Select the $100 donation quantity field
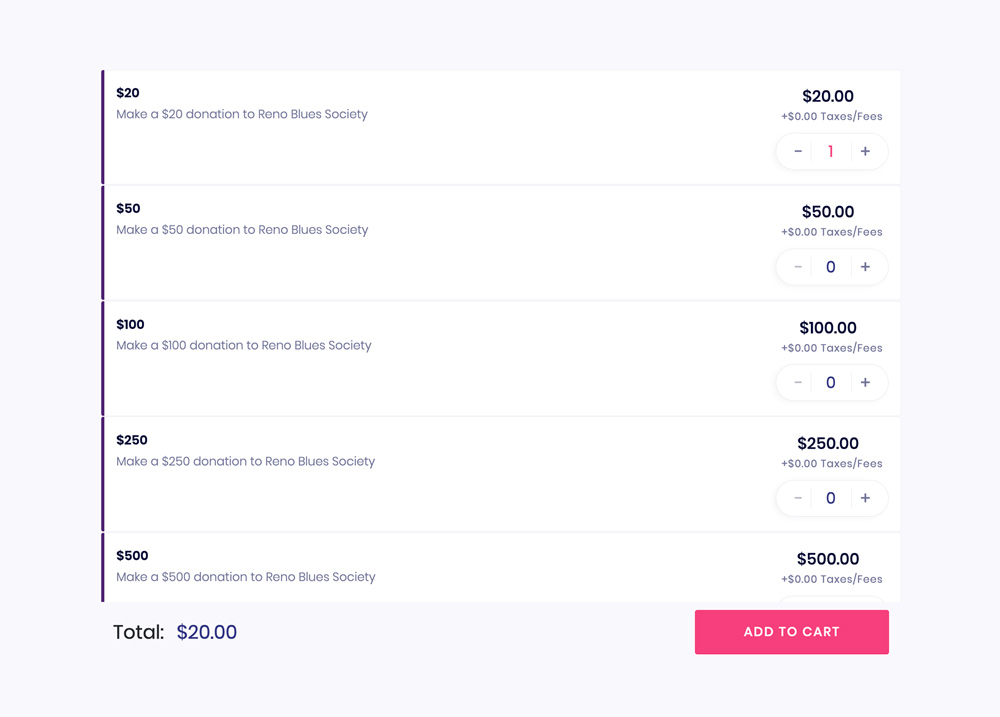1000x717 pixels. point(830,382)
